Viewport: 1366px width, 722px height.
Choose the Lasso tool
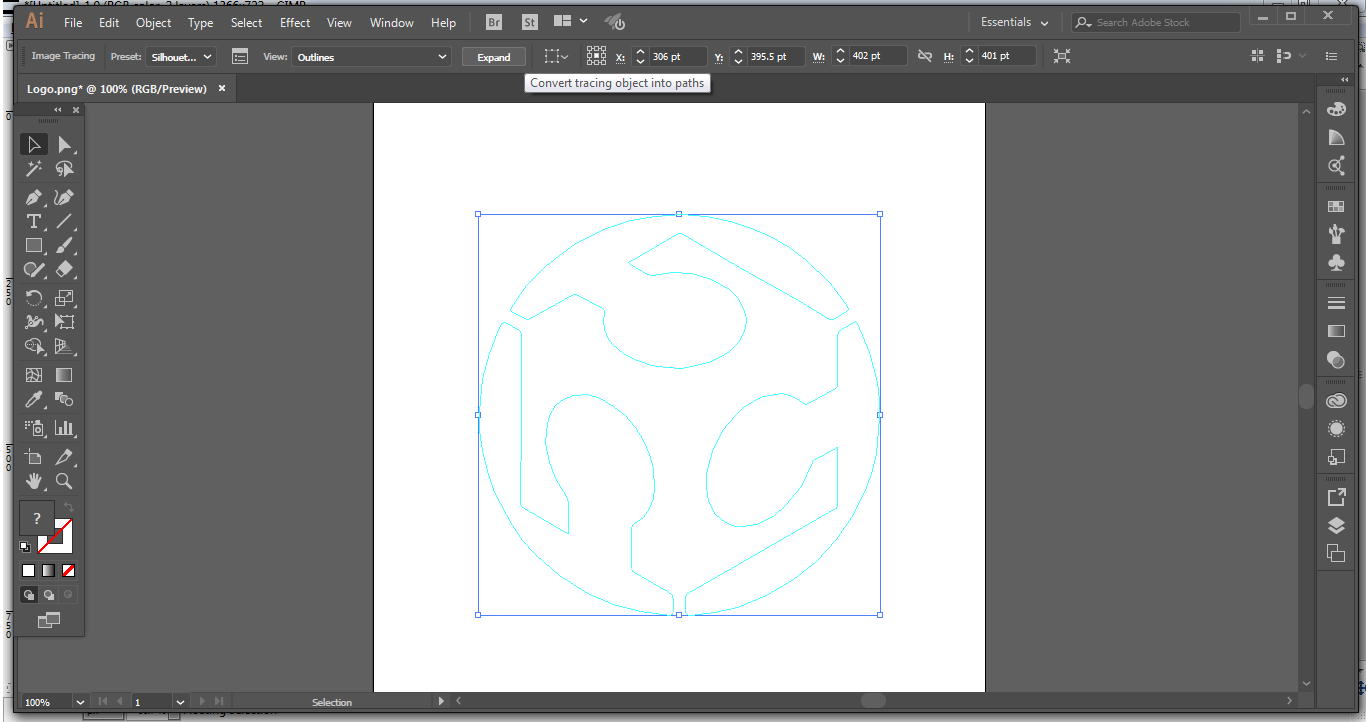coord(64,169)
